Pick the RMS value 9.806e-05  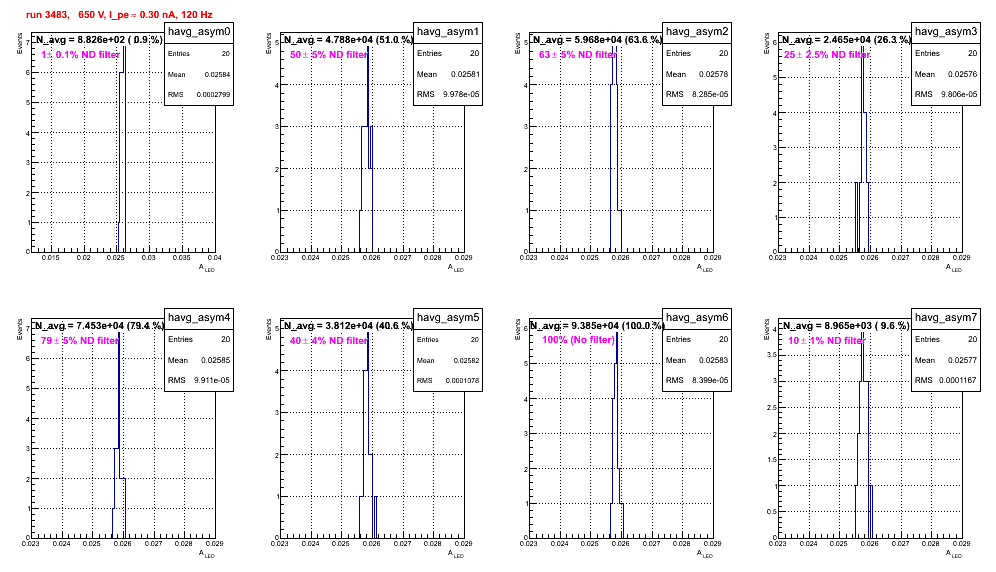(x=959, y=95)
